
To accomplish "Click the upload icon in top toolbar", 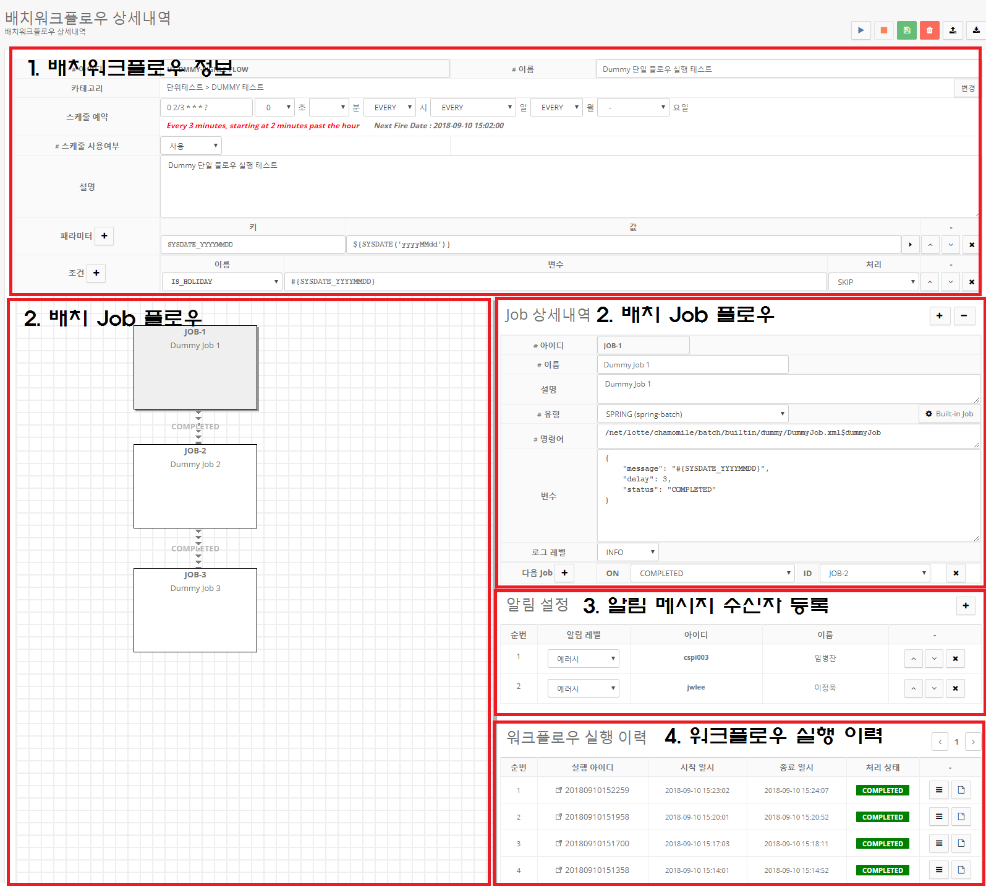I will [953, 30].
